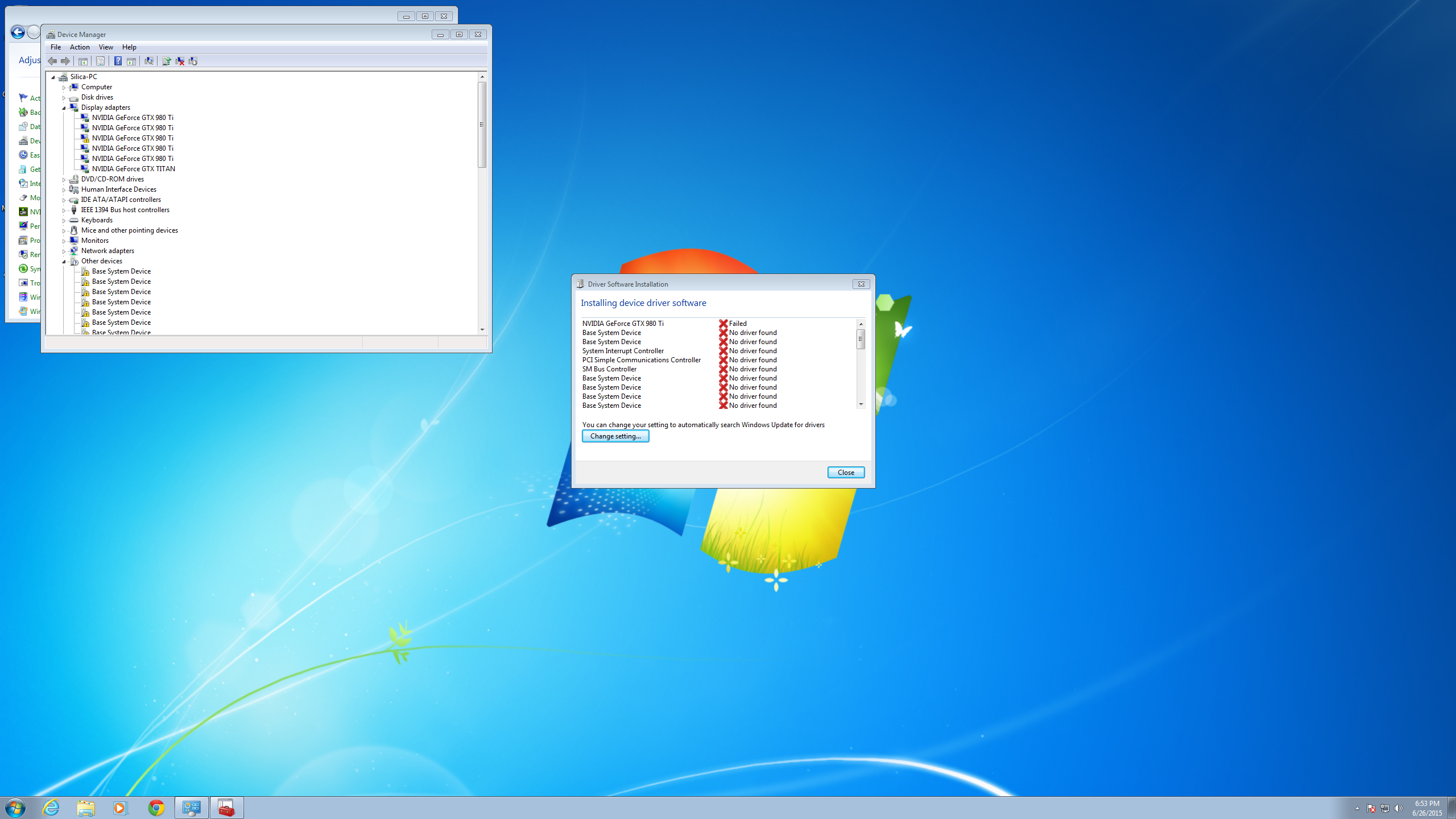Click the volume speaker tray icon
1456x819 pixels.
[x=1399, y=808]
